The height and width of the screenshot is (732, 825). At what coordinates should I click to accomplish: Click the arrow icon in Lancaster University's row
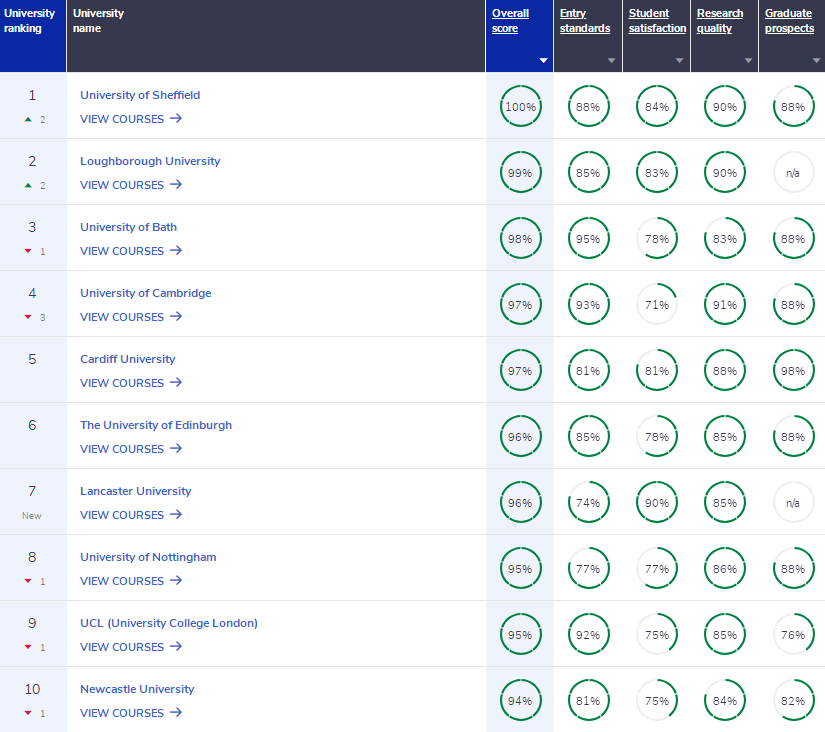click(176, 514)
